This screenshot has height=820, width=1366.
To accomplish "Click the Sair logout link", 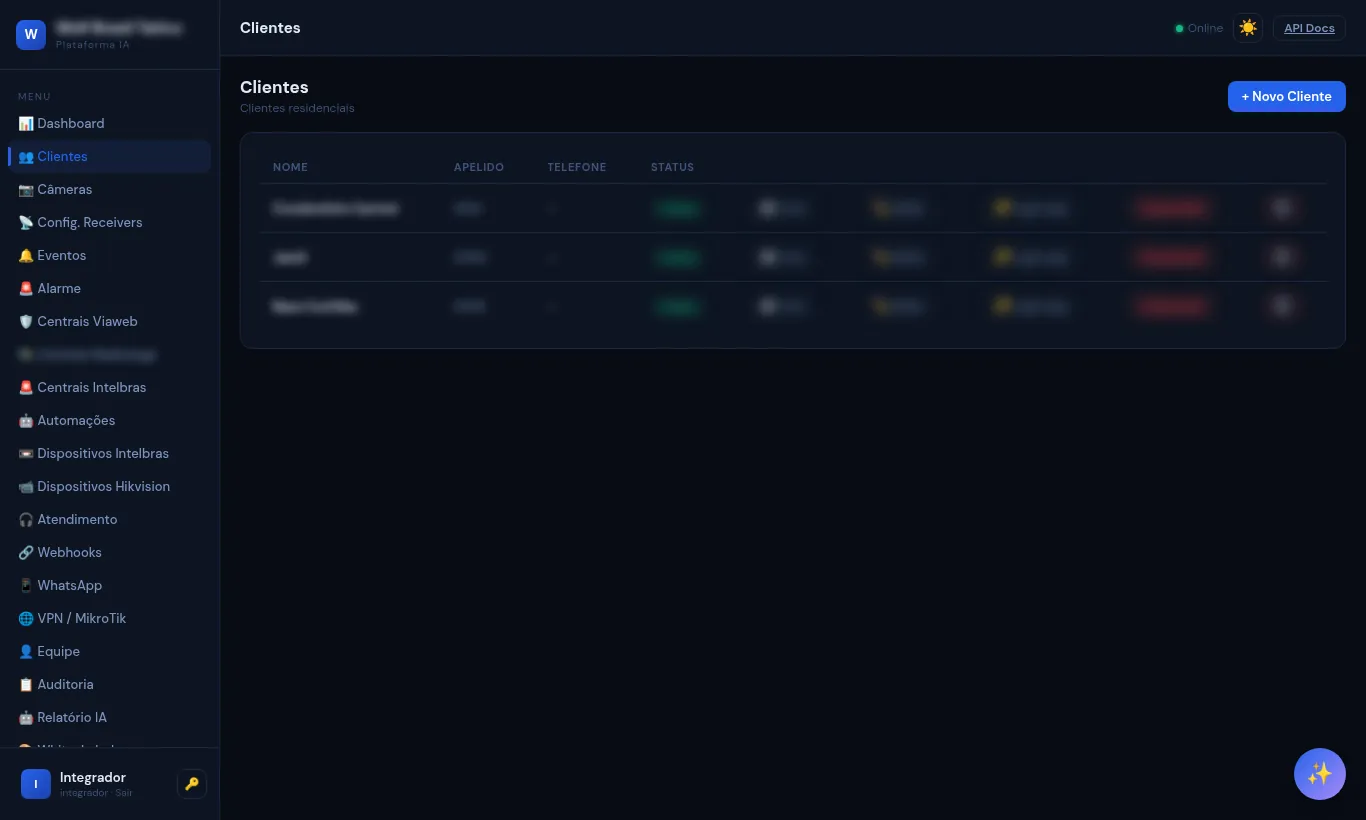I will [124, 793].
